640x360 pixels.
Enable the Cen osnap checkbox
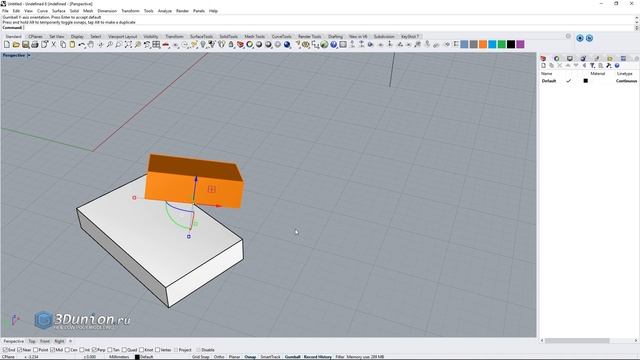tap(68, 350)
